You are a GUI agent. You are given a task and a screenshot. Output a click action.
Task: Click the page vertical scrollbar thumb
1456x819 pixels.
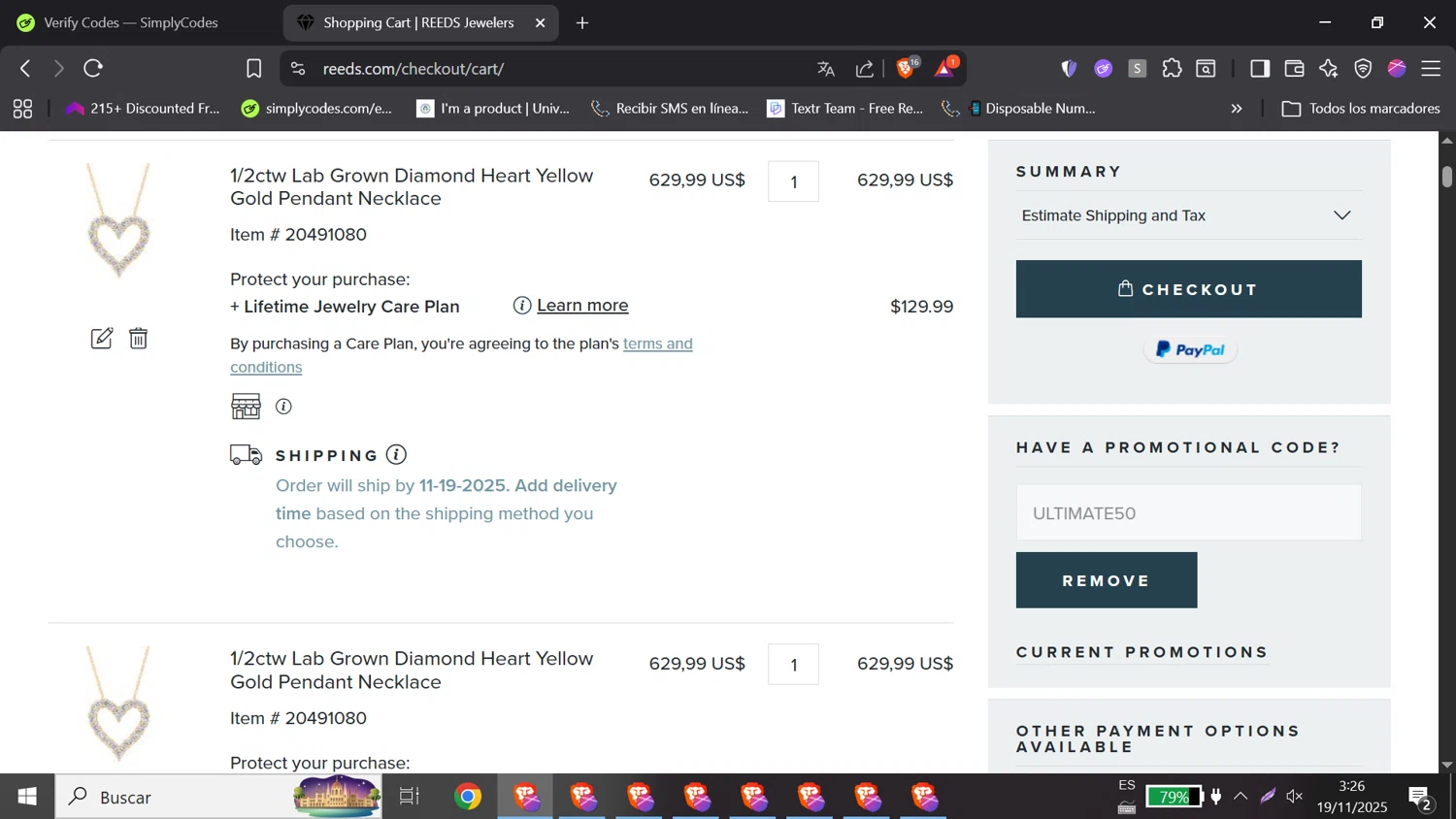1447,177
